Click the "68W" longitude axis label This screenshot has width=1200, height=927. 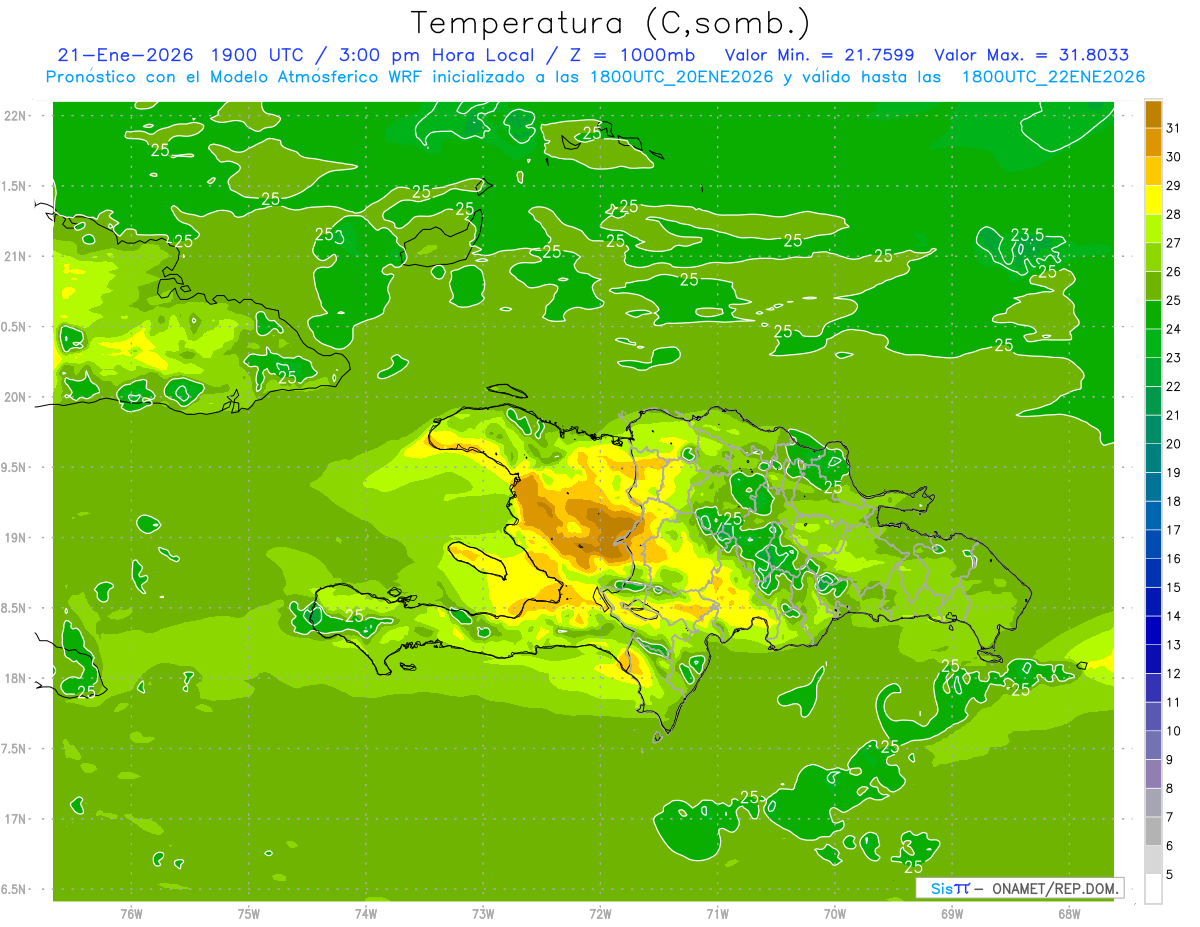(x=1069, y=914)
